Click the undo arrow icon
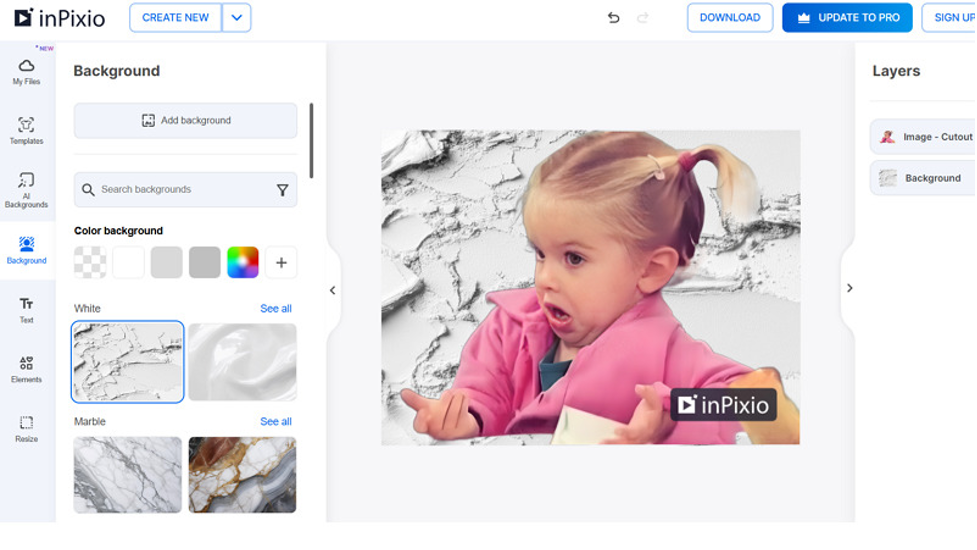The height and width of the screenshot is (550, 977). (x=614, y=18)
